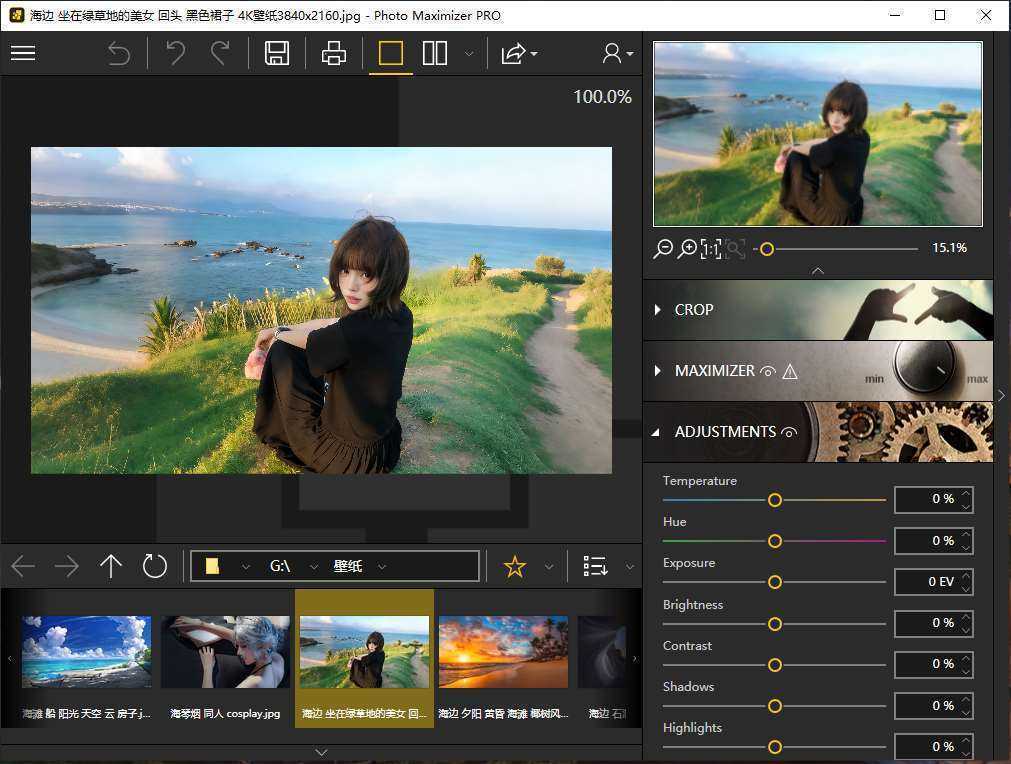
Task: Expand the MAXIMIZER panel
Action: (658, 370)
